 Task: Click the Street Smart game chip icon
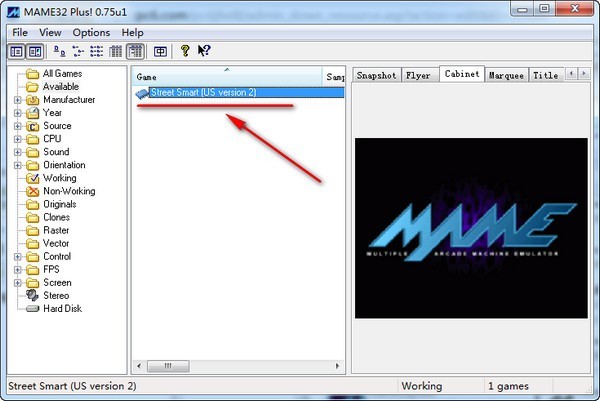142,93
